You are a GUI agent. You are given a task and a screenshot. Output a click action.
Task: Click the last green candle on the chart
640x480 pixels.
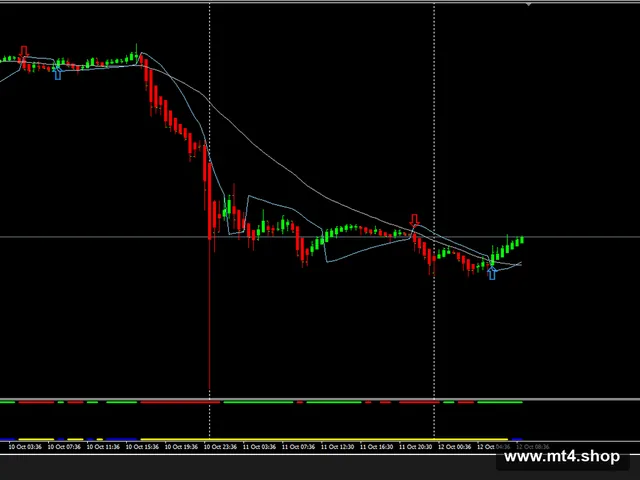(522, 240)
